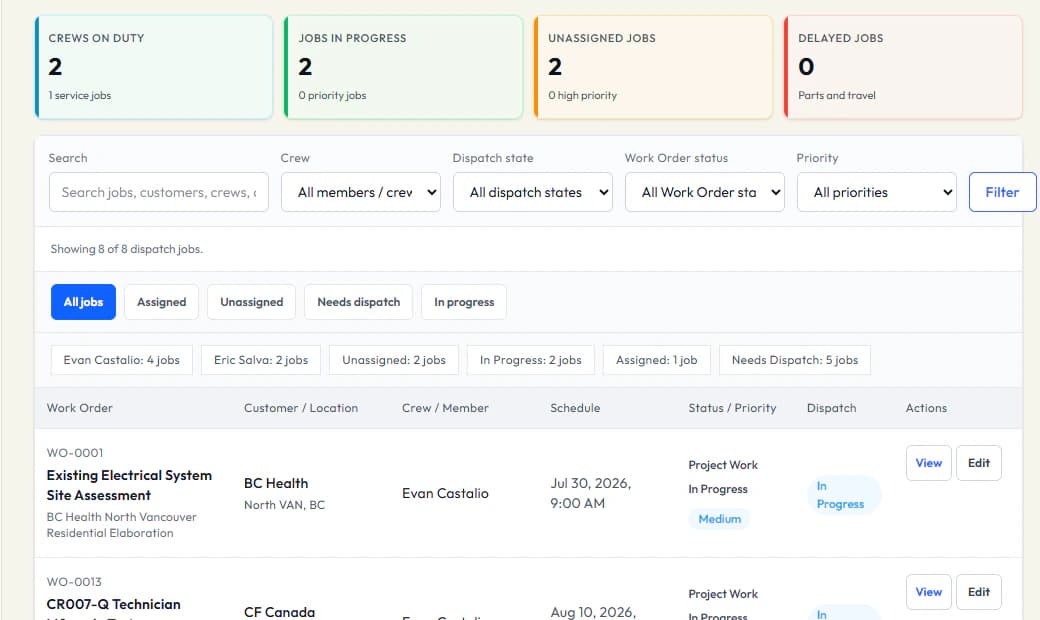Select the Assigned: 1 job chip
1040x620 pixels.
pyautogui.click(x=657, y=360)
